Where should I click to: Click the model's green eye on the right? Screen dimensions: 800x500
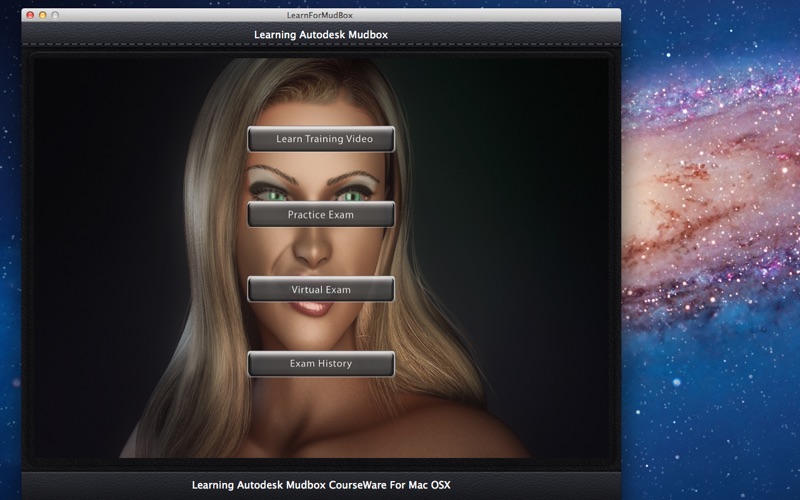tap(352, 194)
